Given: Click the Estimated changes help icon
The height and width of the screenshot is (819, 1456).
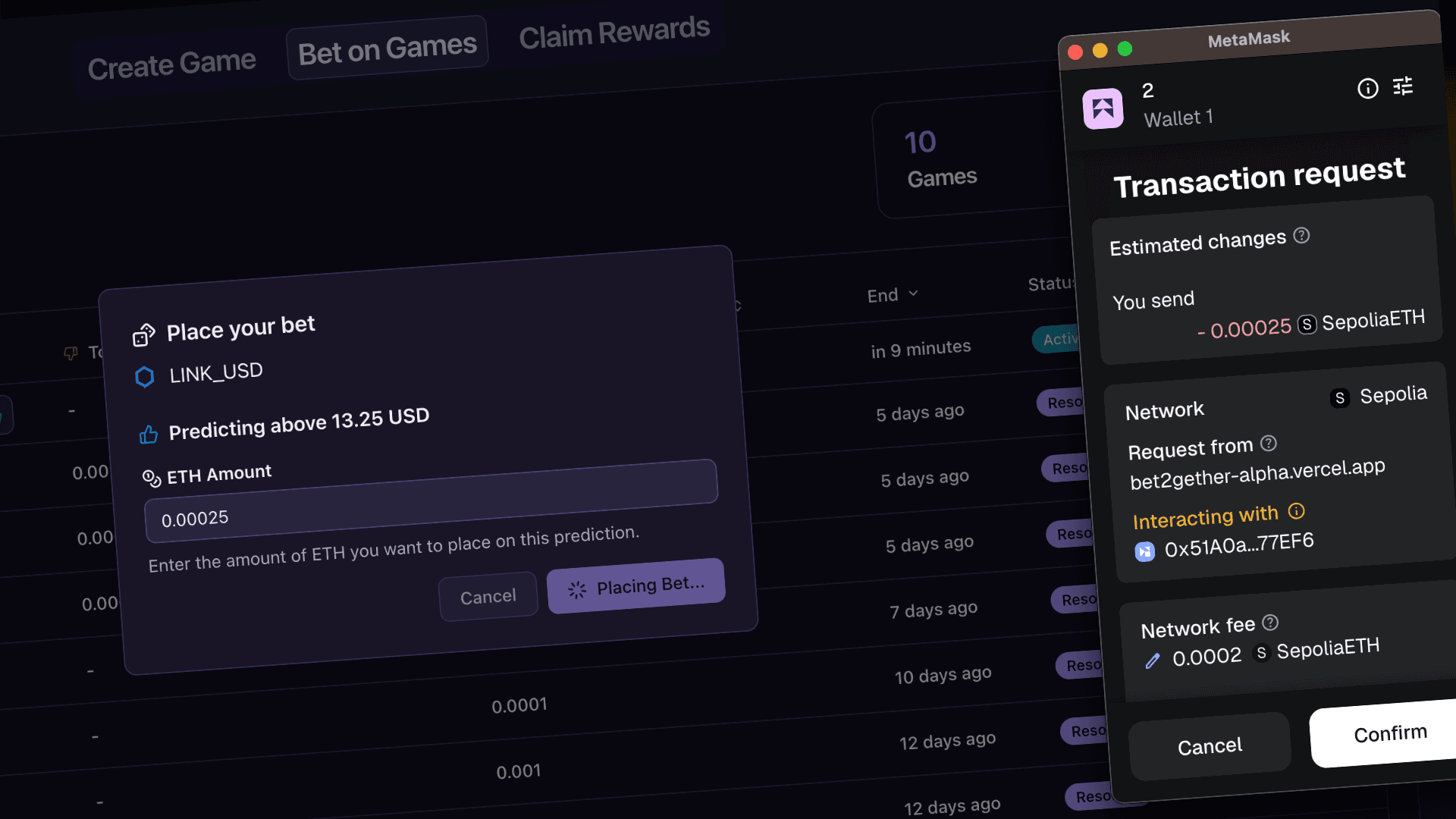Looking at the screenshot, I should (1301, 236).
